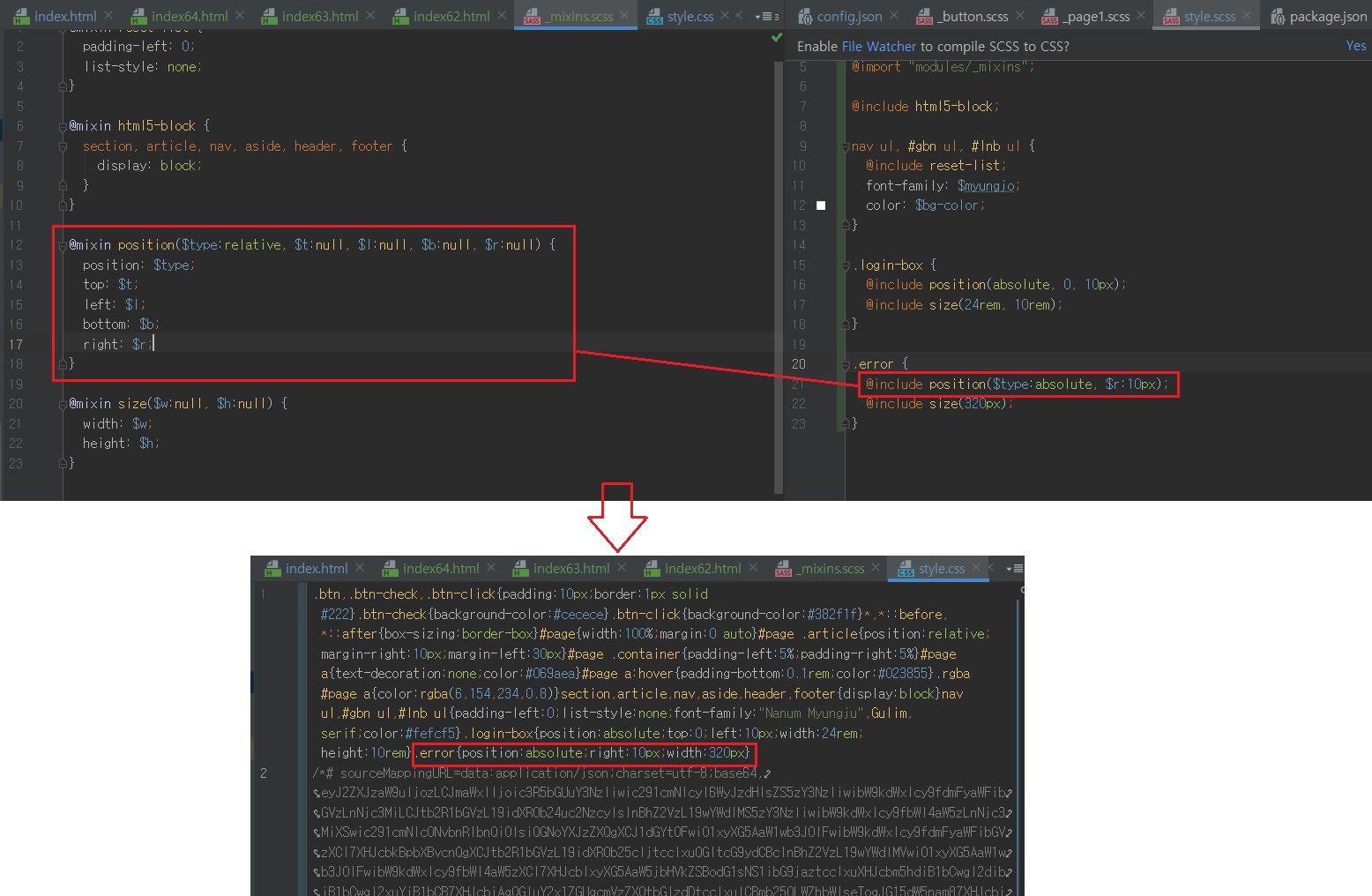
Task: Click the File Watcher link
Action: pos(879,47)
